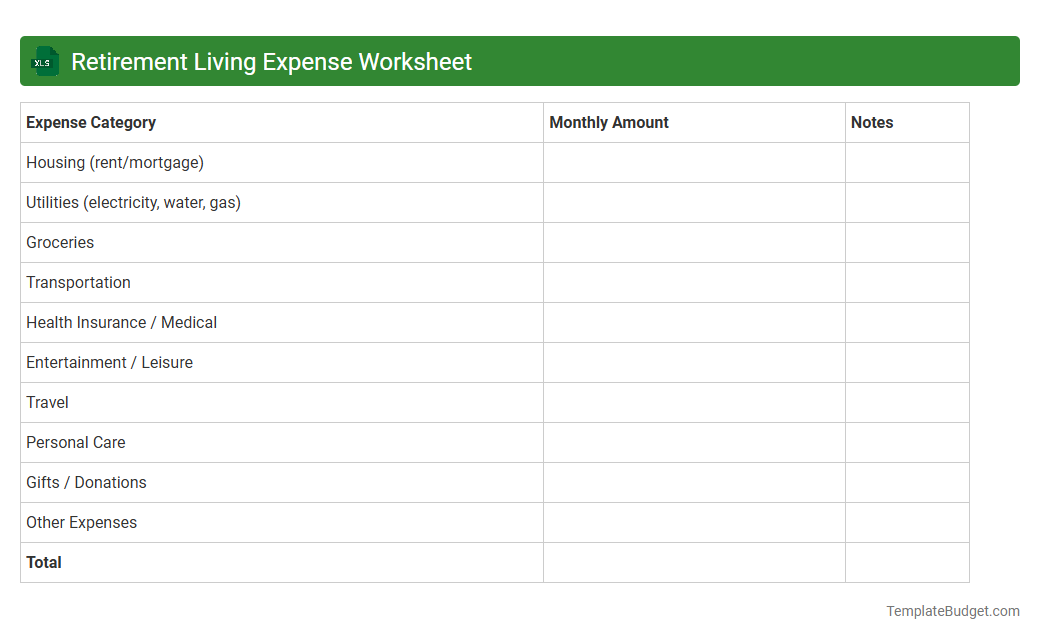Screen dimensions: 1040x640
Task: Click the Monthly Amount column header
Action: tap(608, 122)
